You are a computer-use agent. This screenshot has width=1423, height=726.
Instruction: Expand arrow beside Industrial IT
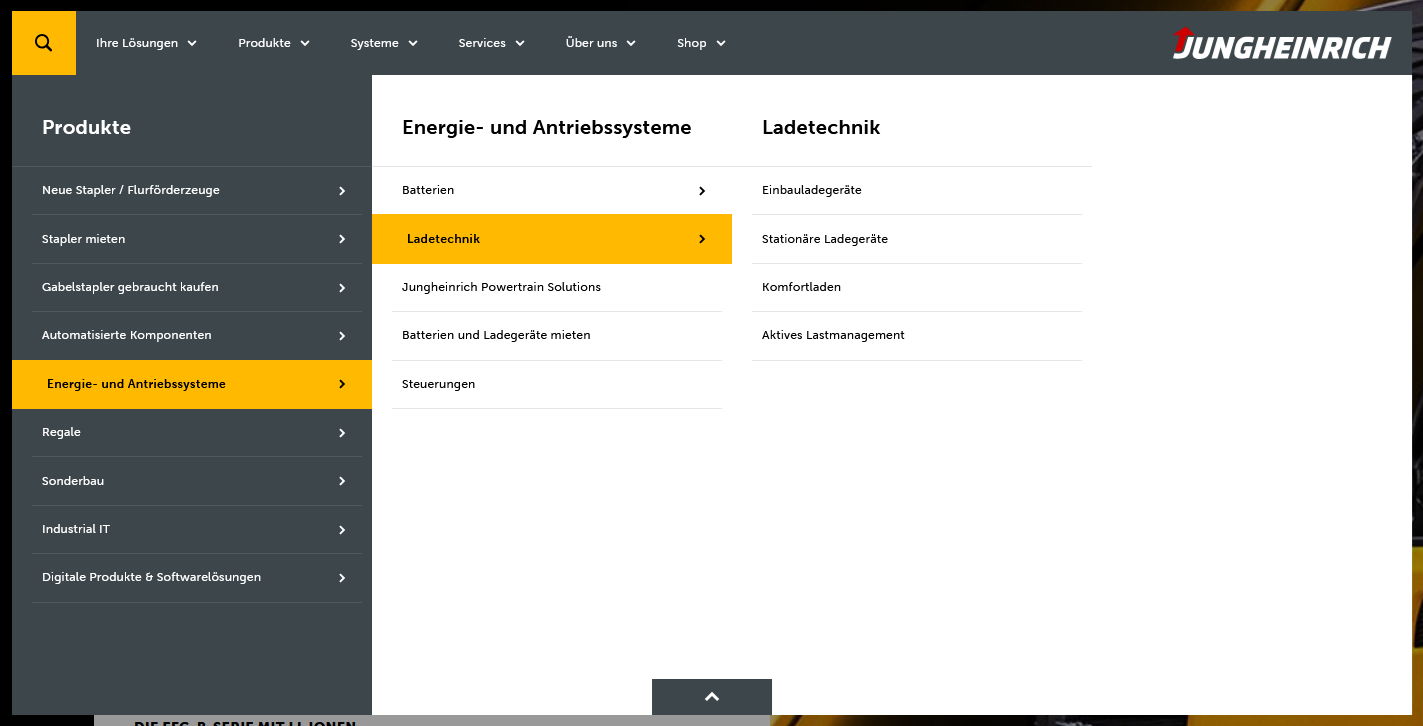tap(342, 530)
